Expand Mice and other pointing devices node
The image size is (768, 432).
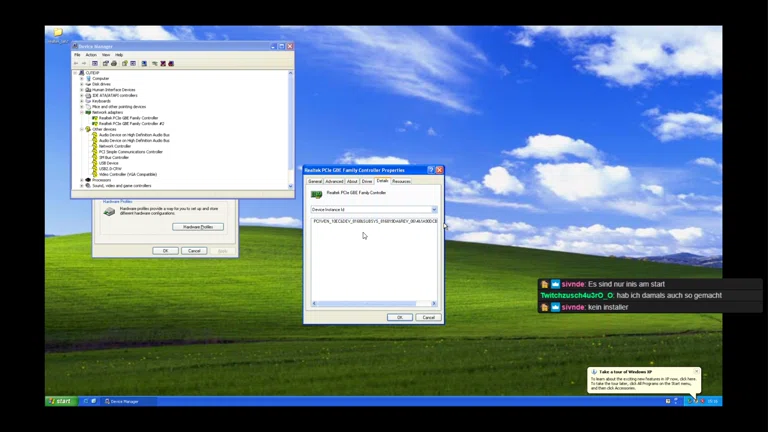pos(82,107)
